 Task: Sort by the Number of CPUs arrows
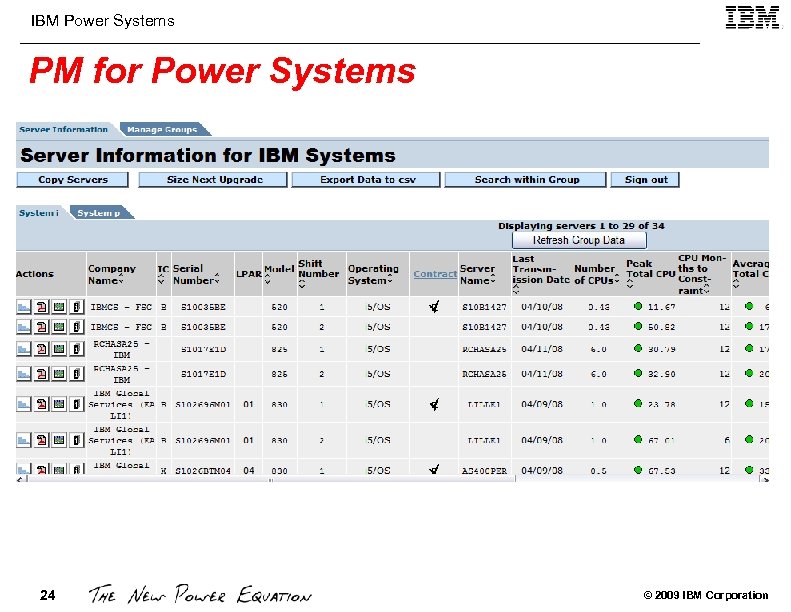click(x=616, y=279)
